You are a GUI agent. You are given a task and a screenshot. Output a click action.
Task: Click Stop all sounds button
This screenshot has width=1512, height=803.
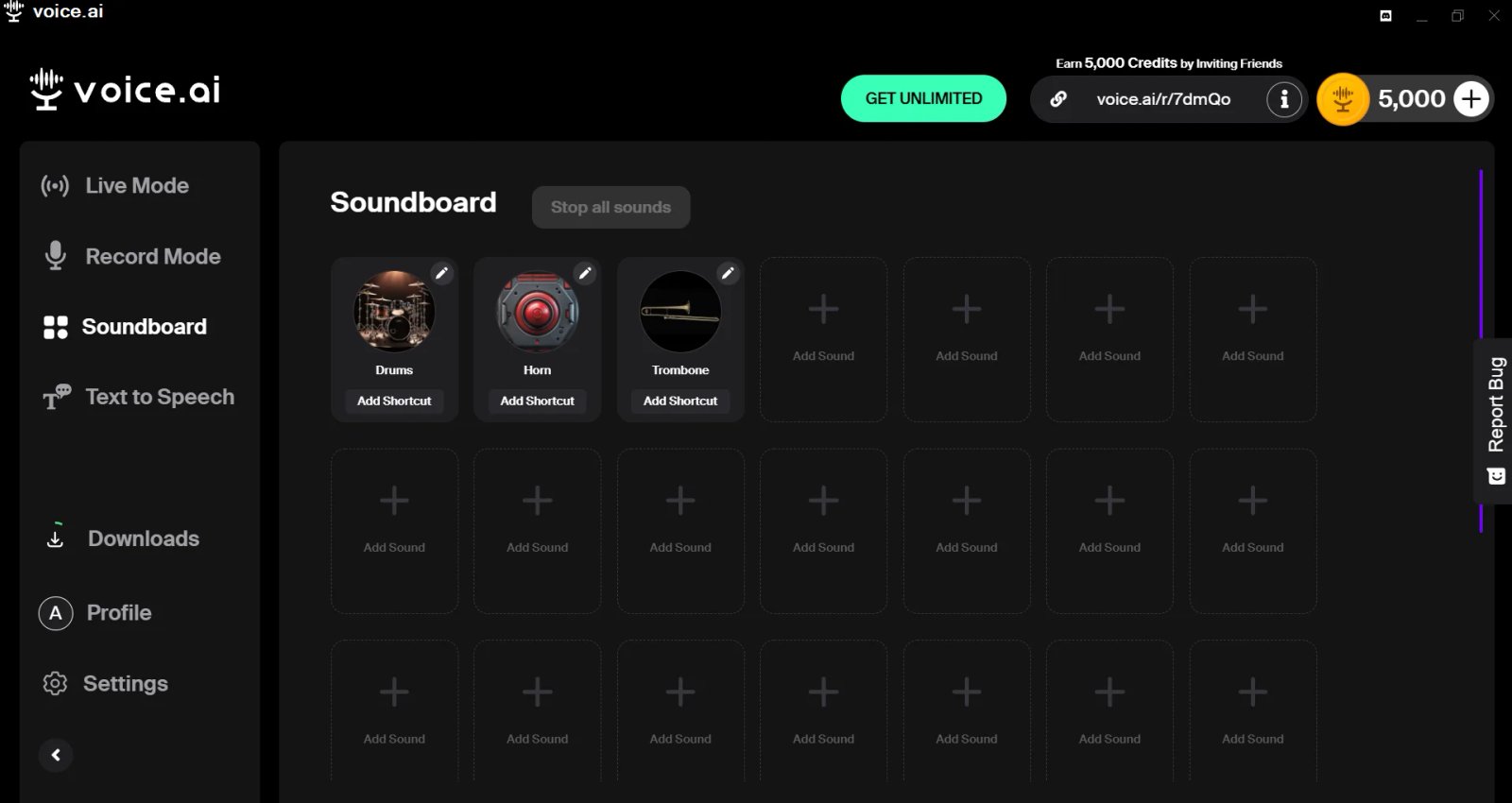tap(610, 207)
